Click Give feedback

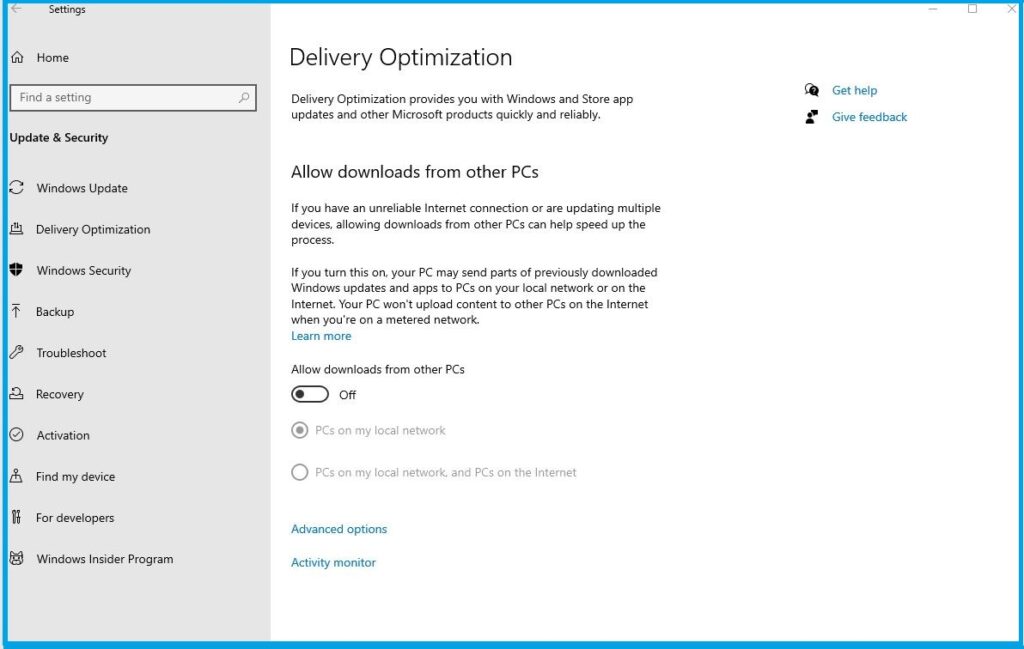868,117
